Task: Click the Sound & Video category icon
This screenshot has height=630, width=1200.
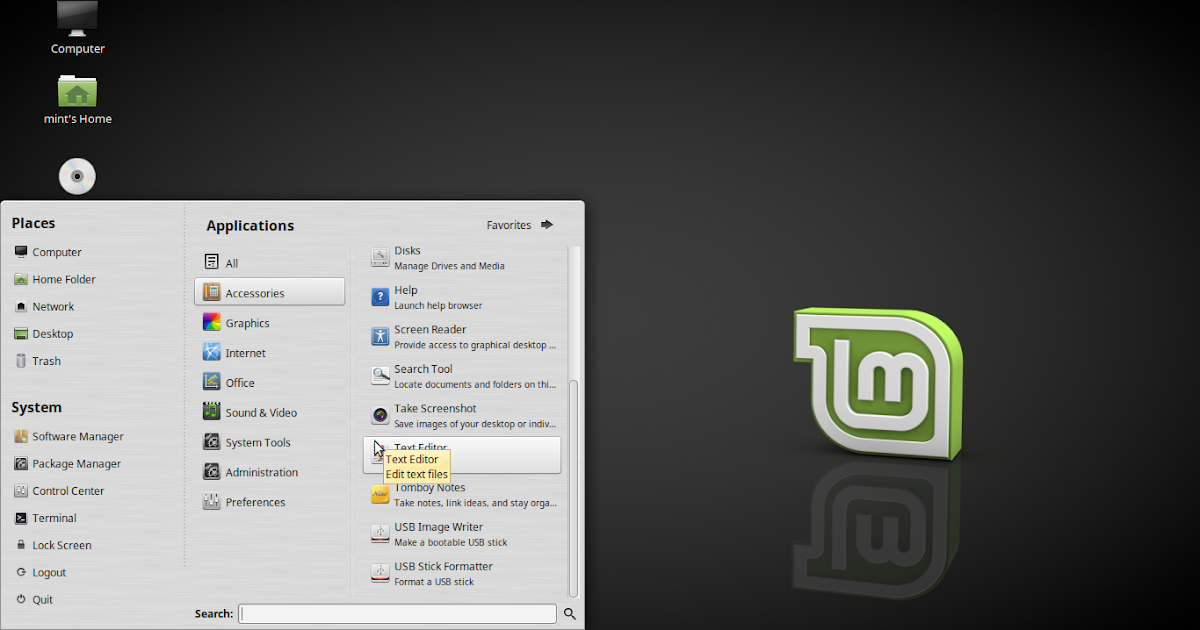Action: (211, 412)
